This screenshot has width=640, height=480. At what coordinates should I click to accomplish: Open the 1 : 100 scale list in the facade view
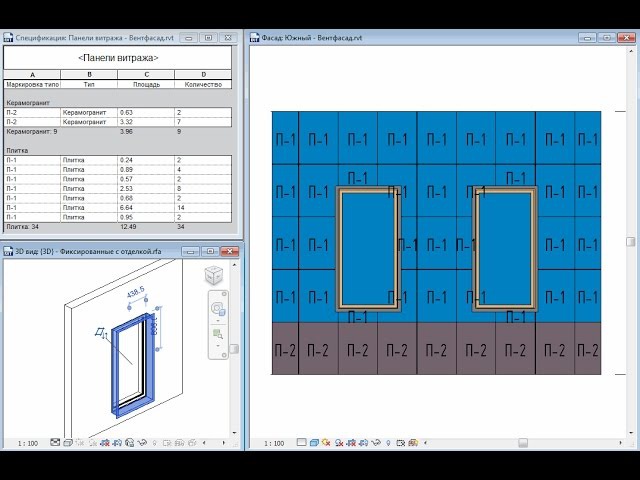pos(274,443)
